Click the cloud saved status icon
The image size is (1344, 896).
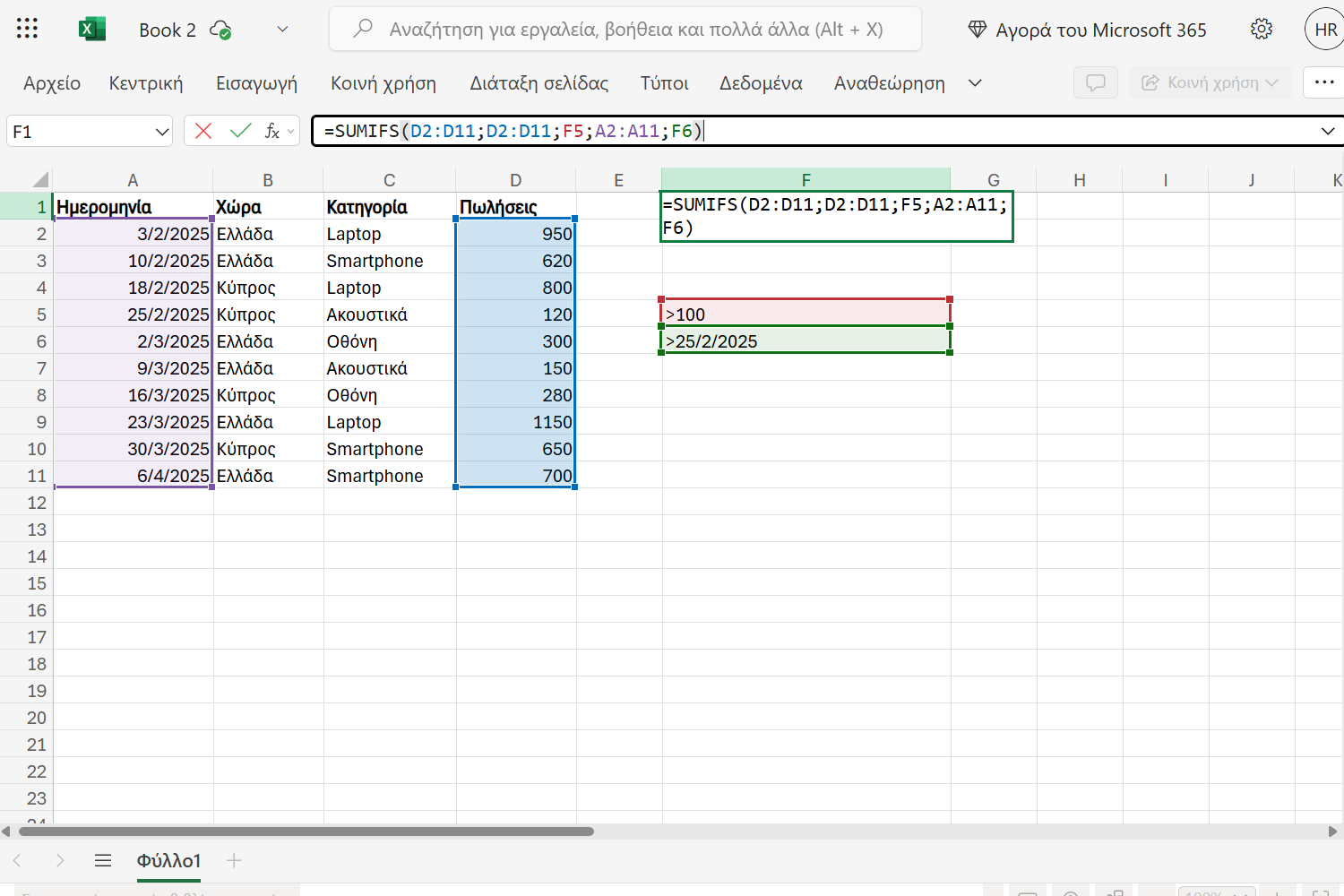tap(220, 30)
